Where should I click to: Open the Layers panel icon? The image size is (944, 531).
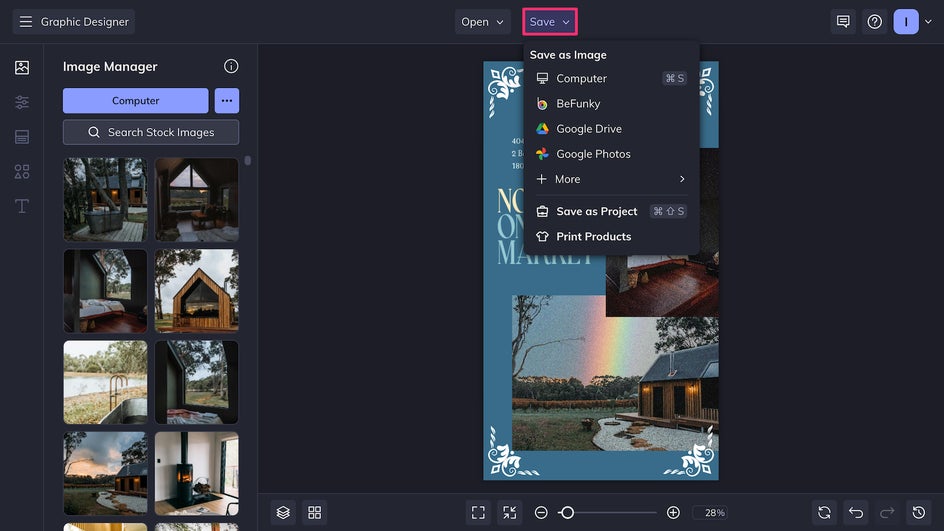pyautogui.click(x=283, y=512)
